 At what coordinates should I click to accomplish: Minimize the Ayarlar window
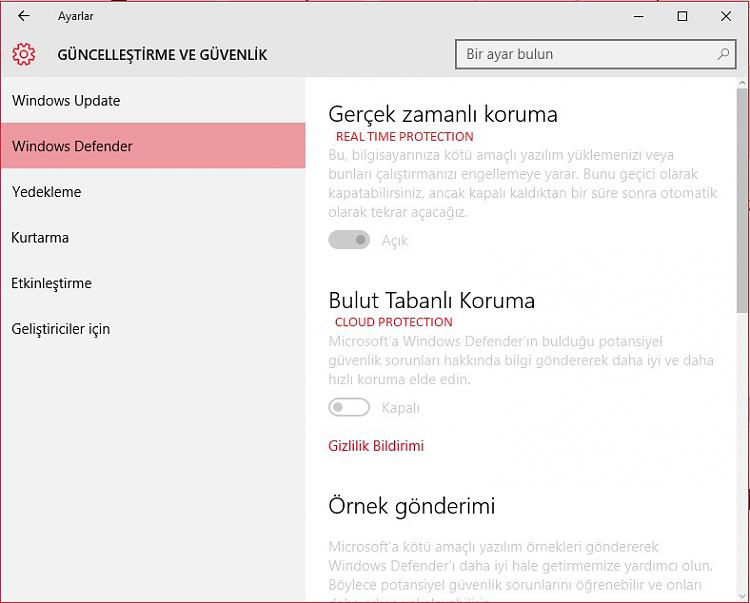click(x=639, y=16)
